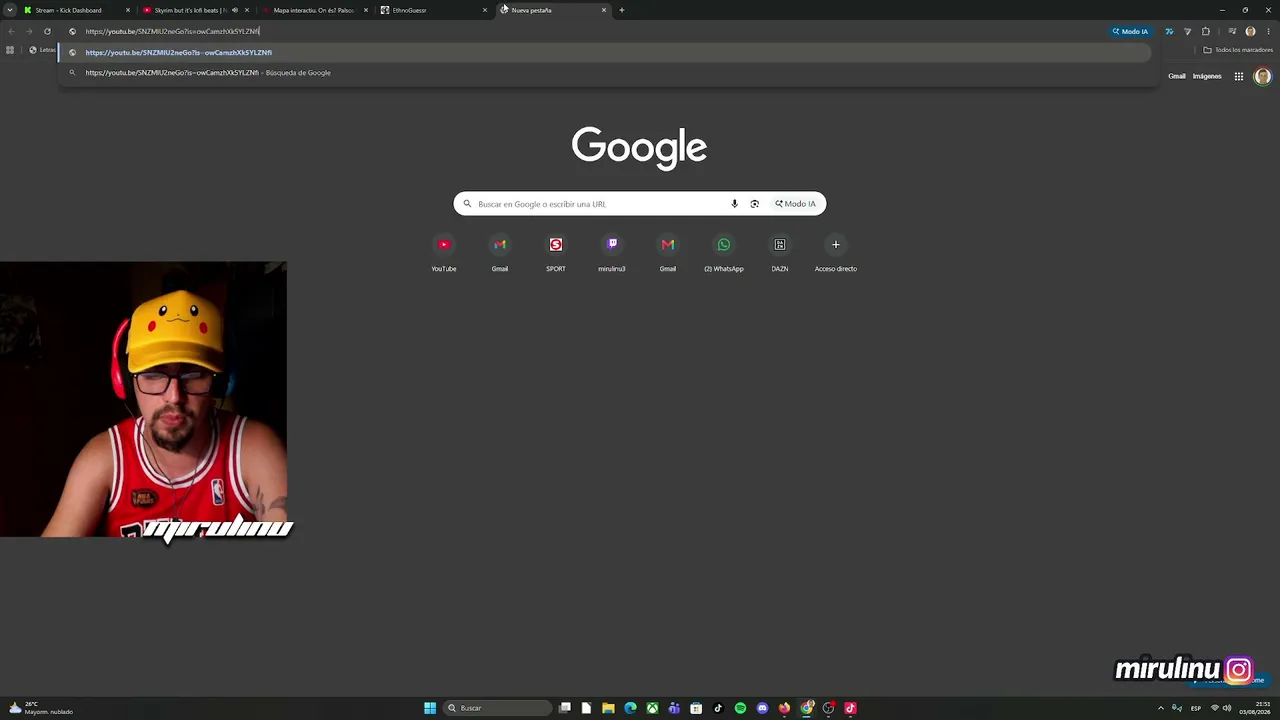Mute audio on the Skyrim tab

click(x=234, y=10)
